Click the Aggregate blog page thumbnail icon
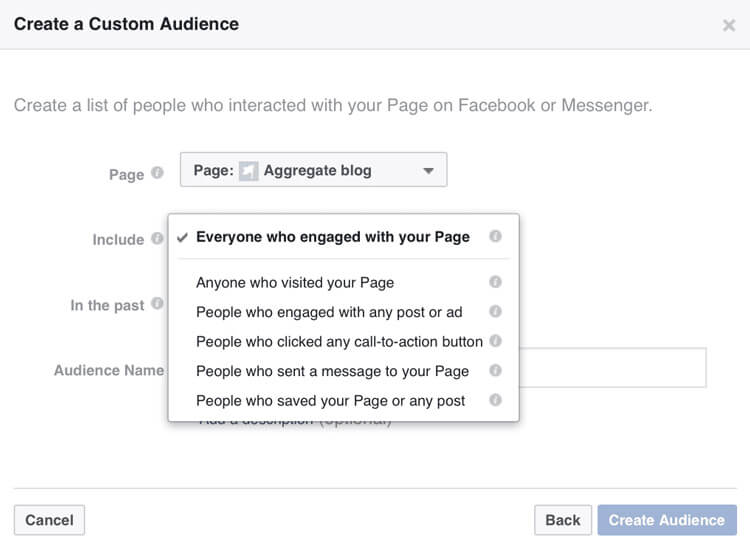750x547 pixels. pyautogui.click(x=248, y=171)
